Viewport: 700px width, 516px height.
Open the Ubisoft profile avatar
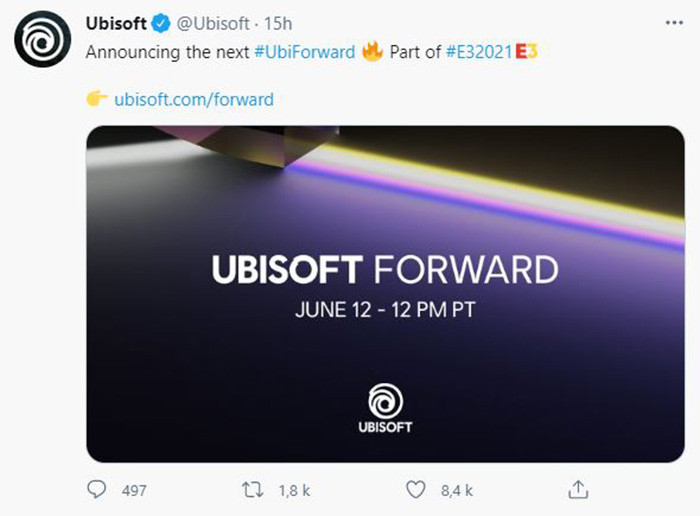[x=42, y=39]
